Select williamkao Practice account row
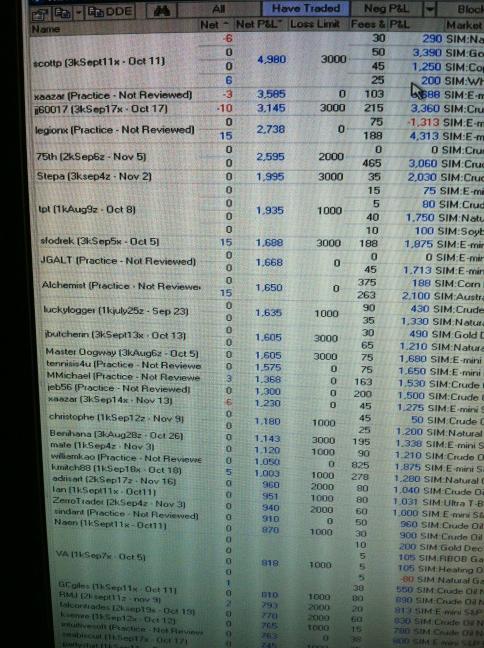The height and width of the screenshot is (648, 484). click(x=126, y=458)
